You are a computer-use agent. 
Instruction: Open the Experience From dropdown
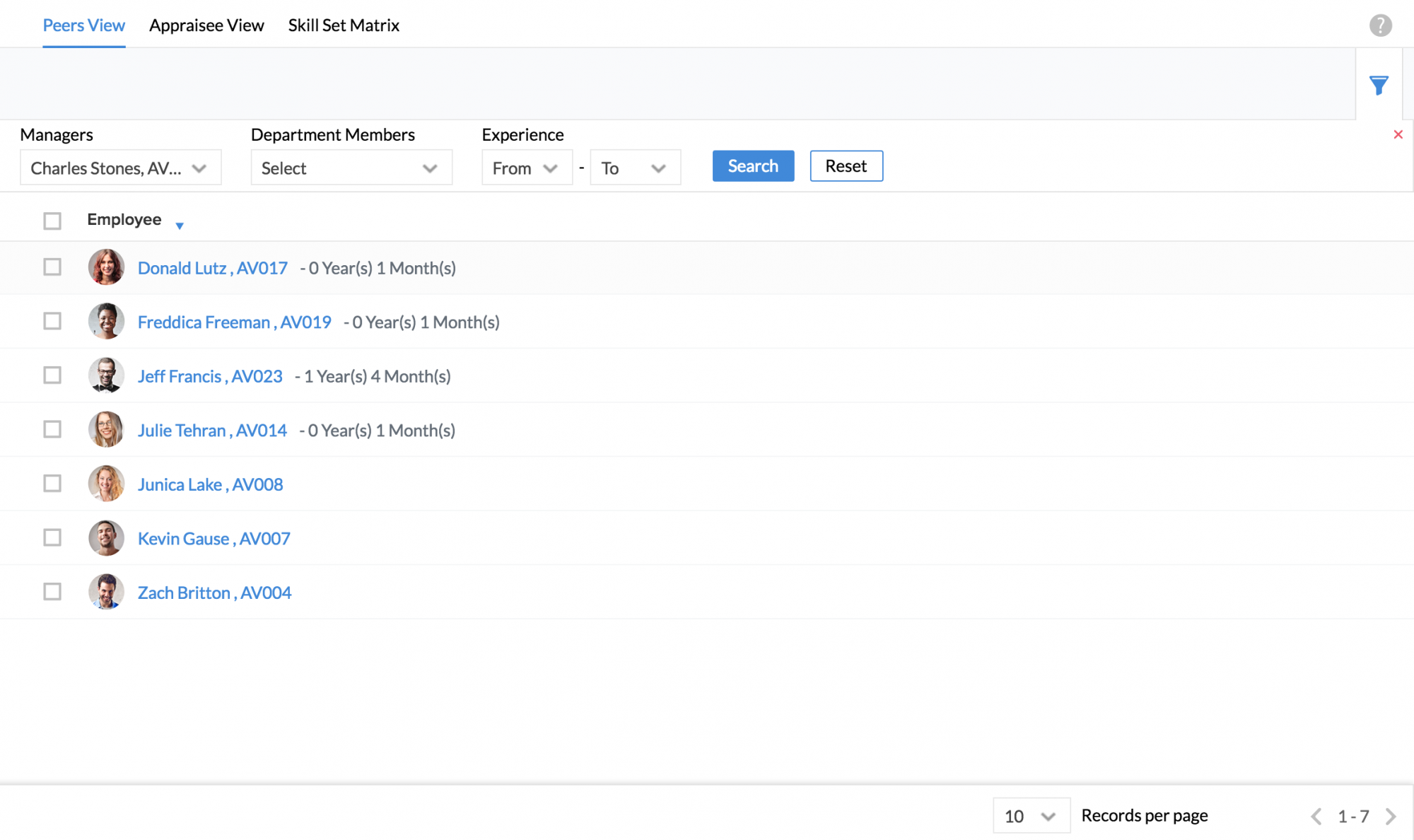click(526, 168)
